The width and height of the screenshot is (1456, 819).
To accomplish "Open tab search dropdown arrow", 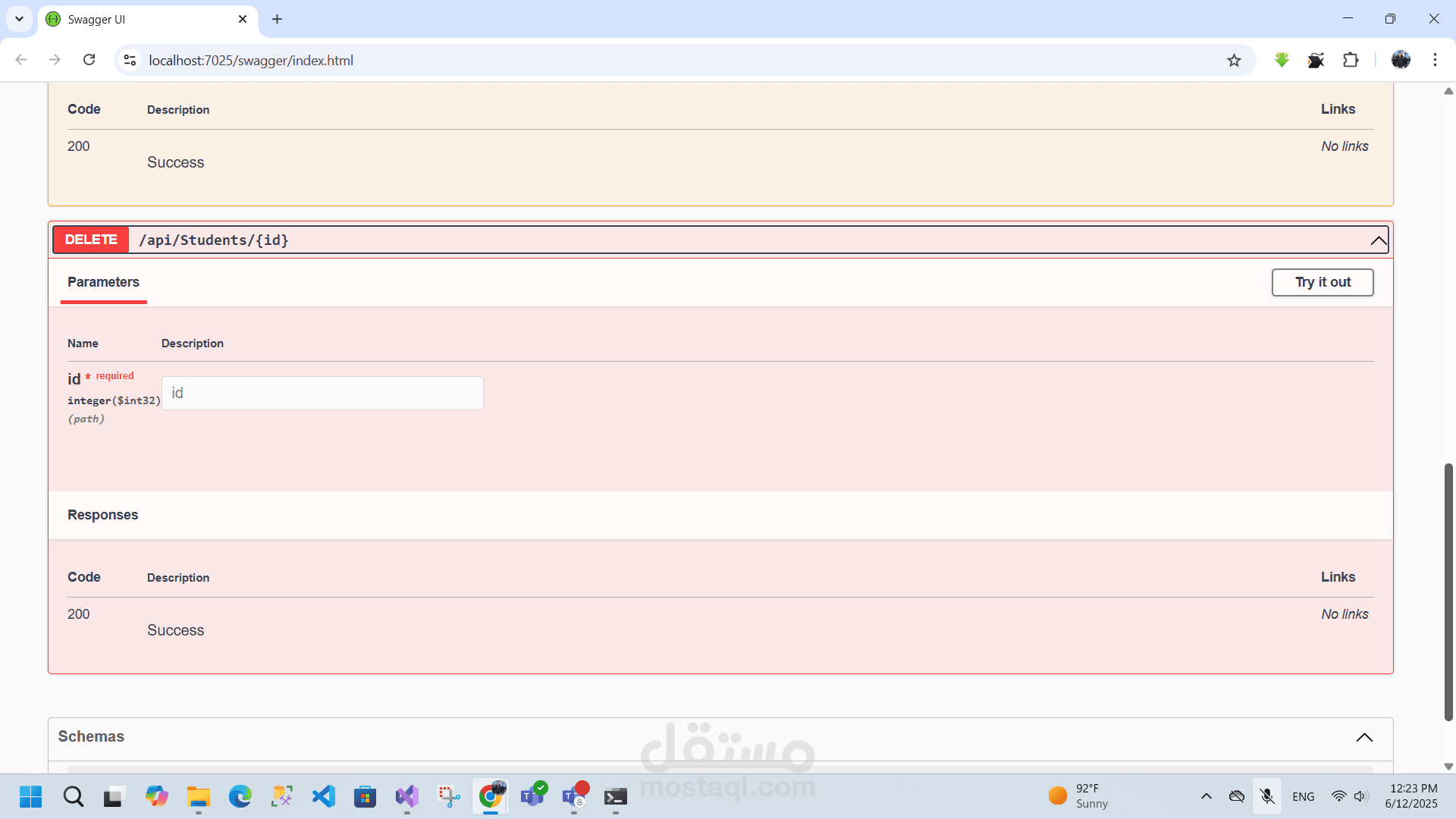I will coord(19,19).
